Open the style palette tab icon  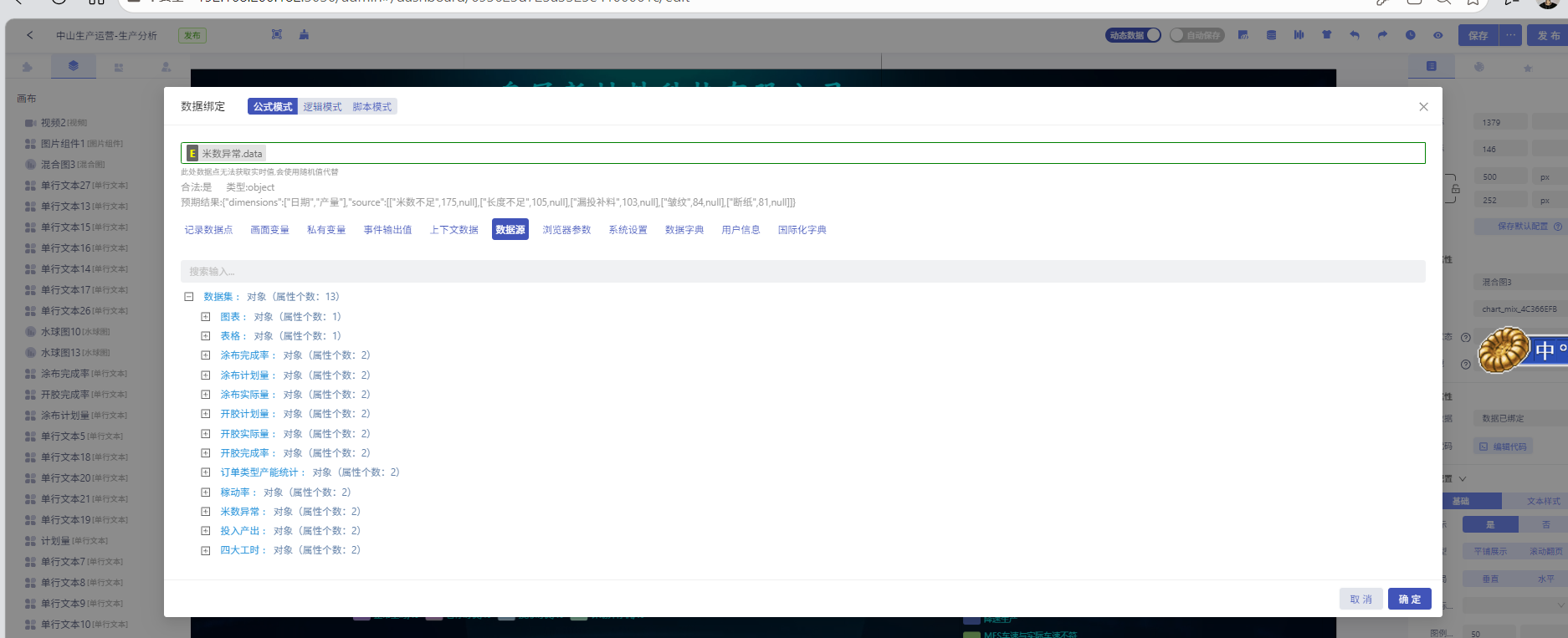[1479, 66]
